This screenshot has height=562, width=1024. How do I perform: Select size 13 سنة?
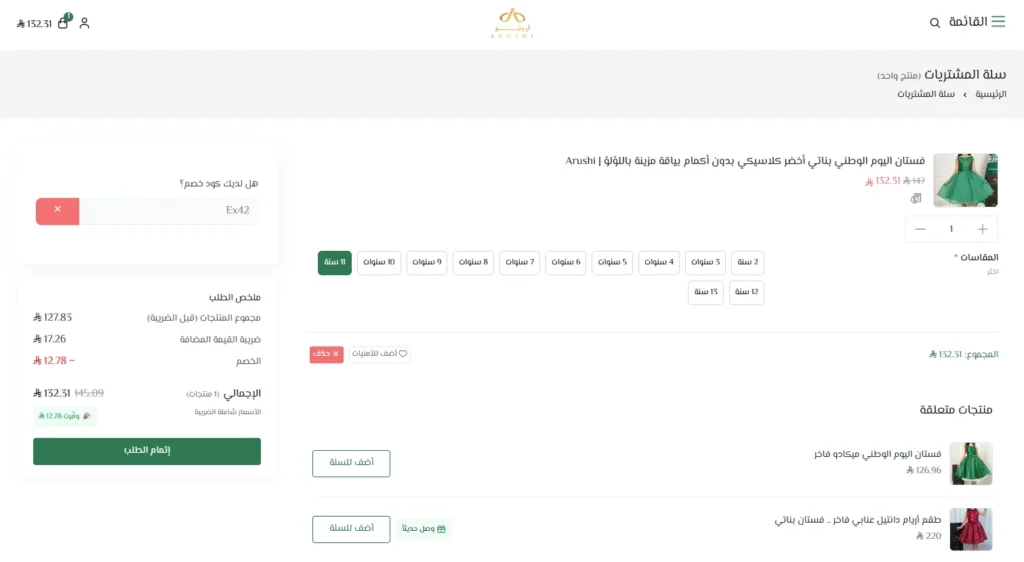(x=705, y=292)
